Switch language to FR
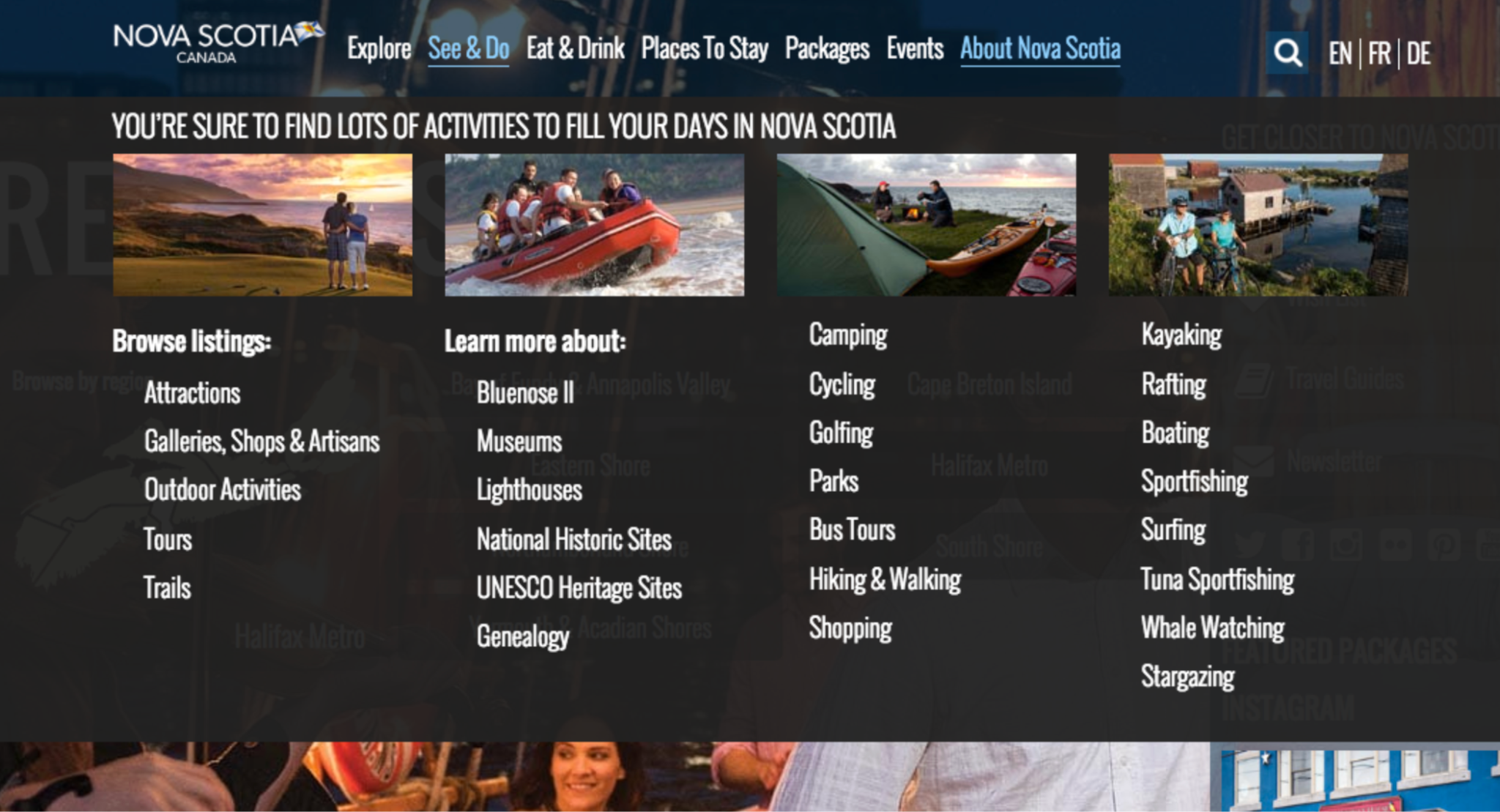Image resolution: width=1500 pixels, height=812 pixels. tap(1379, 53)
